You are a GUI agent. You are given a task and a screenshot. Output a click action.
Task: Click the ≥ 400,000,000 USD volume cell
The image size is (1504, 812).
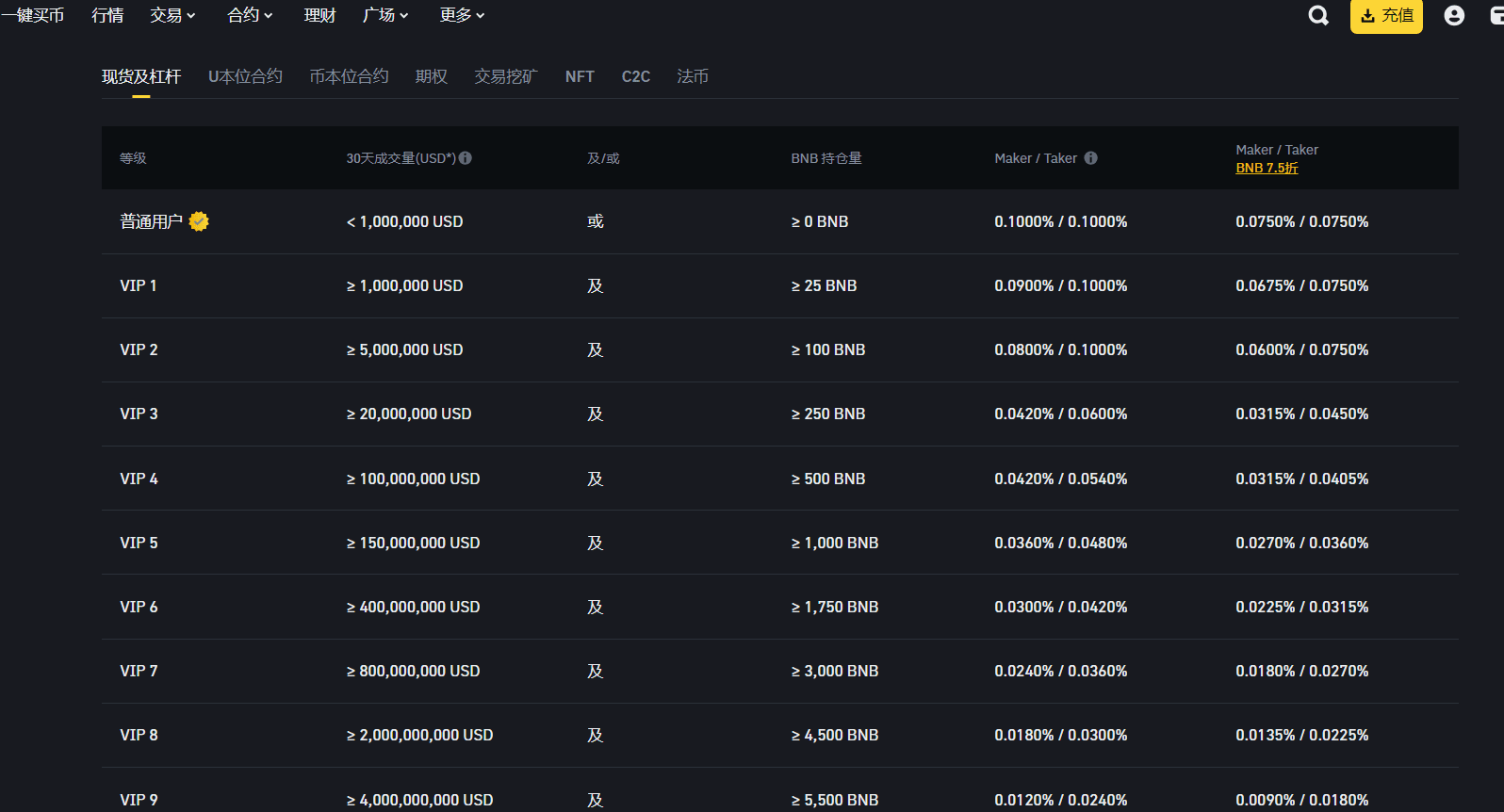point(413,607)
